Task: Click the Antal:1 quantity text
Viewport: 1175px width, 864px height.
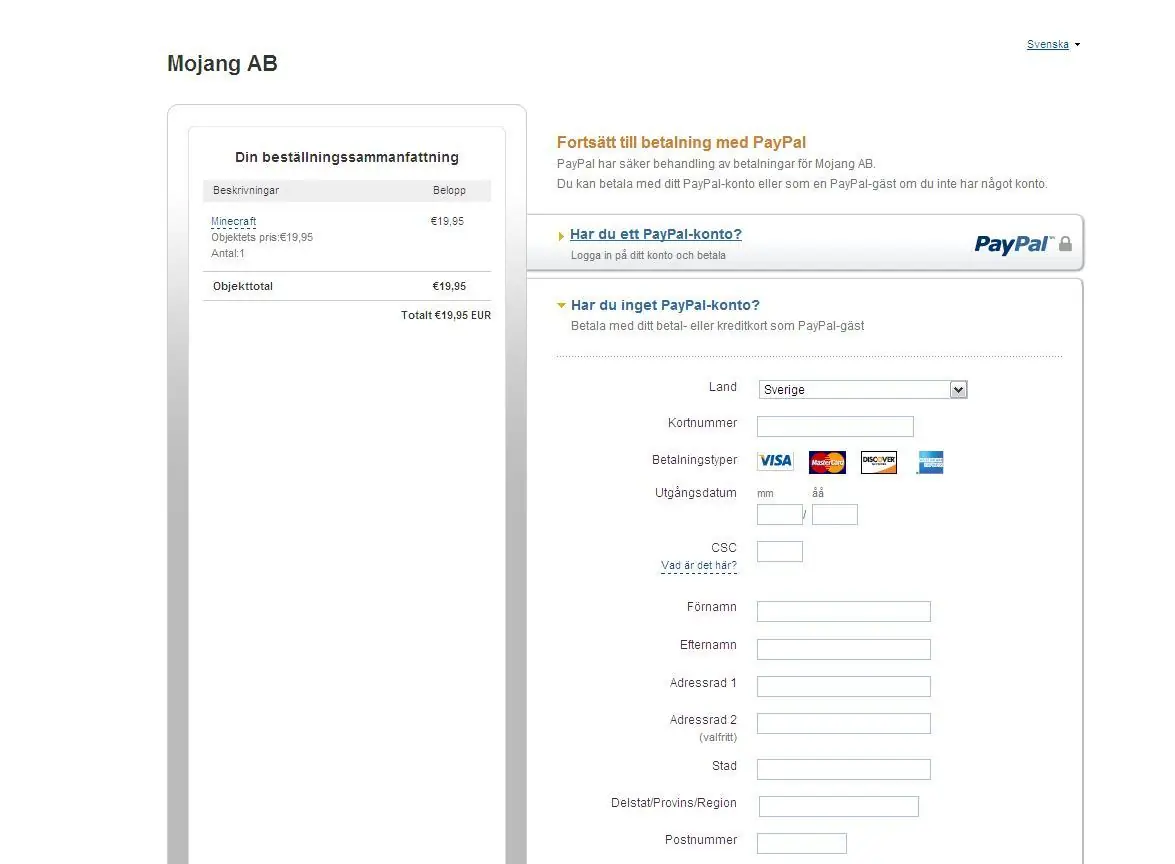Action: [x=228, y=253]
